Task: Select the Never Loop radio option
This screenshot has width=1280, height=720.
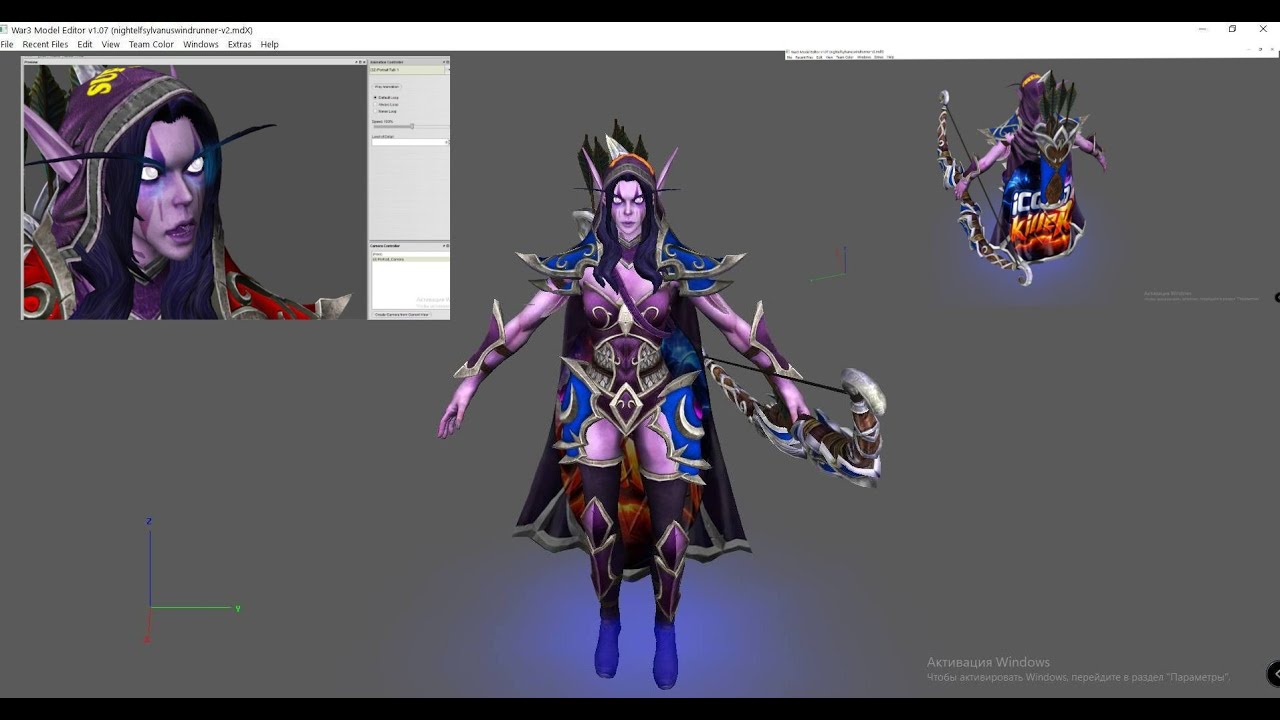Action: (x=385, y=111)
